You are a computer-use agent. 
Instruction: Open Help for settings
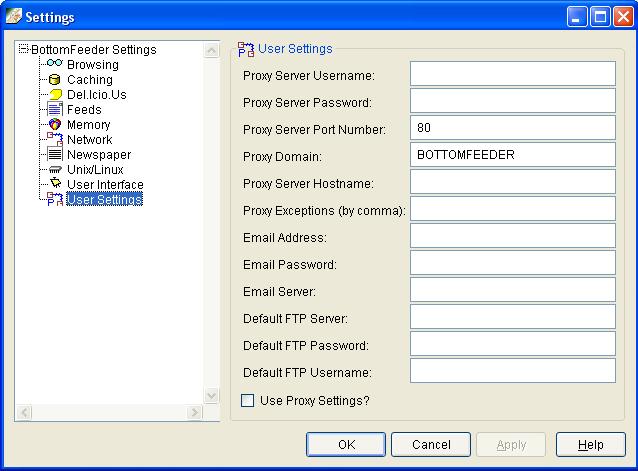tap(590, 445)
